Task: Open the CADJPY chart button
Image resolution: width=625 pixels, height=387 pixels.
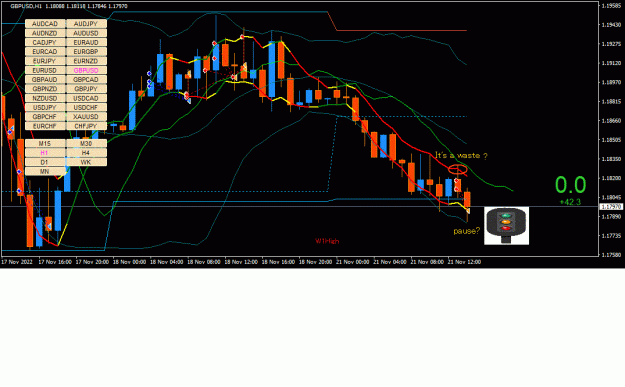Action: tap(45, 42)
